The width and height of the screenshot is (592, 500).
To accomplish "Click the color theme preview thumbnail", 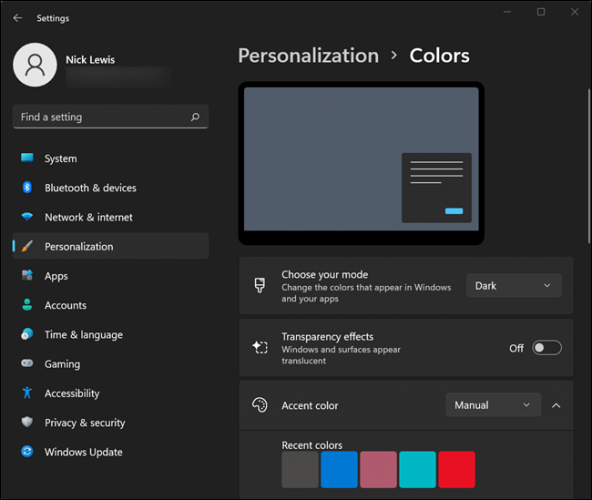I will click(x=361, y=163).
